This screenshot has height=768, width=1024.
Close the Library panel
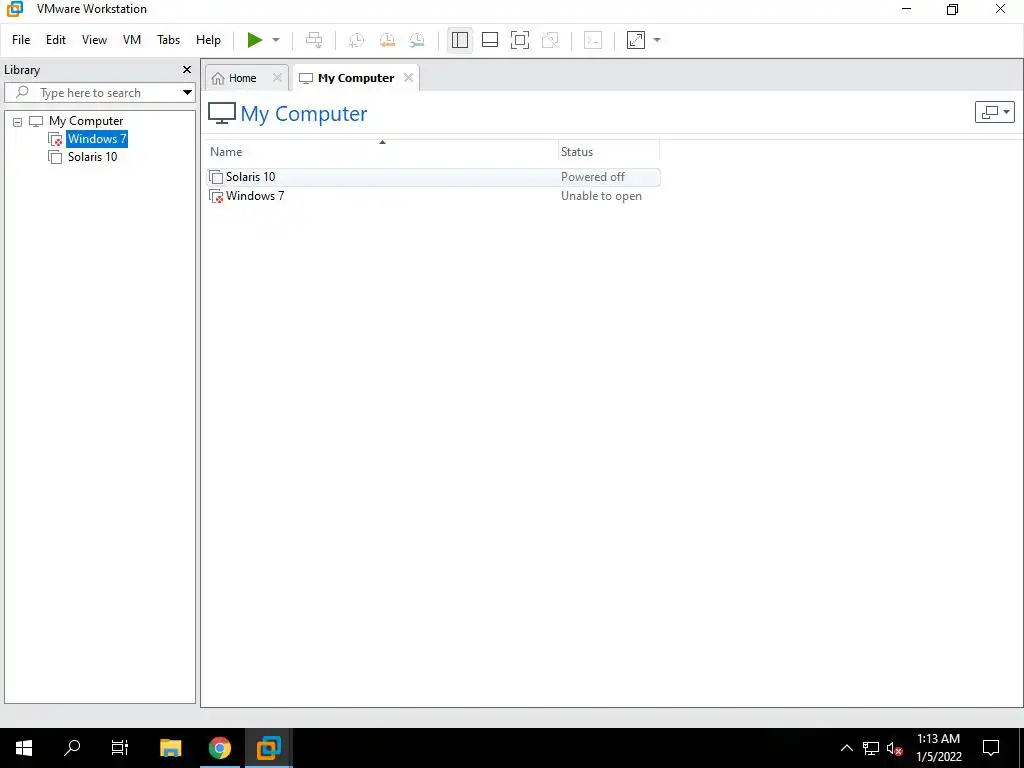point(187,69)
